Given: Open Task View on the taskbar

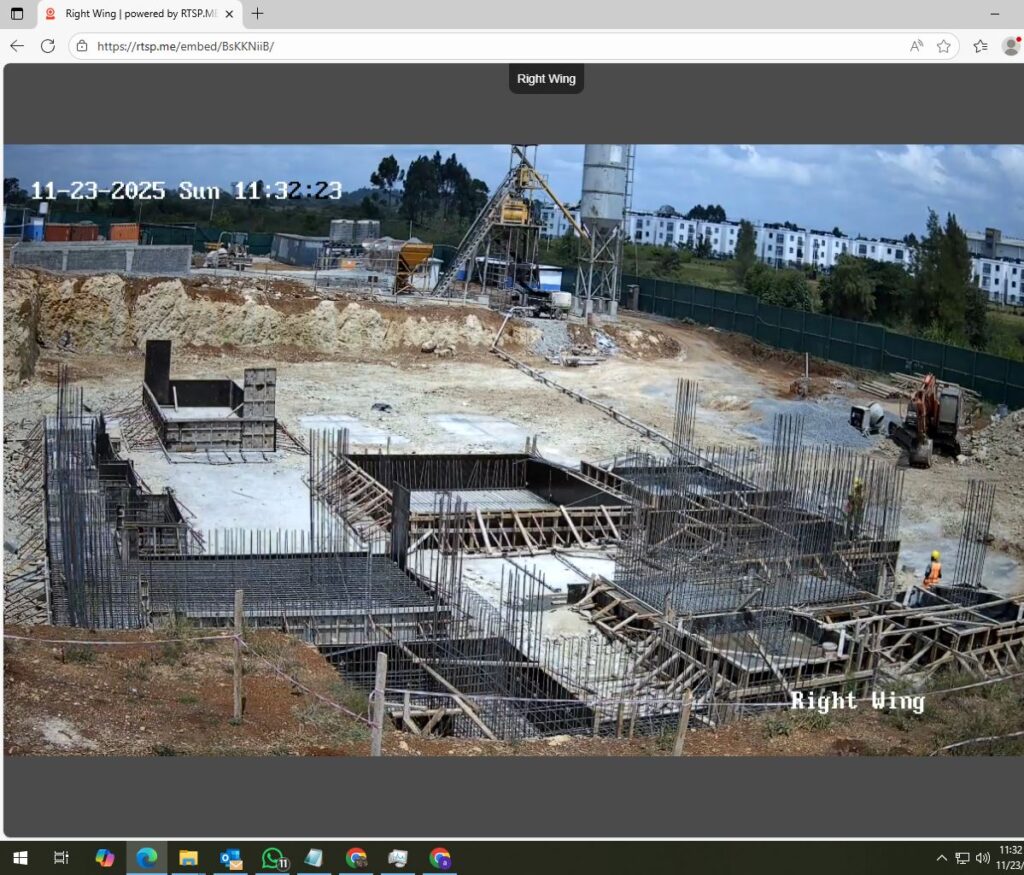Looking at the screenshot, I should click(61, 858).
